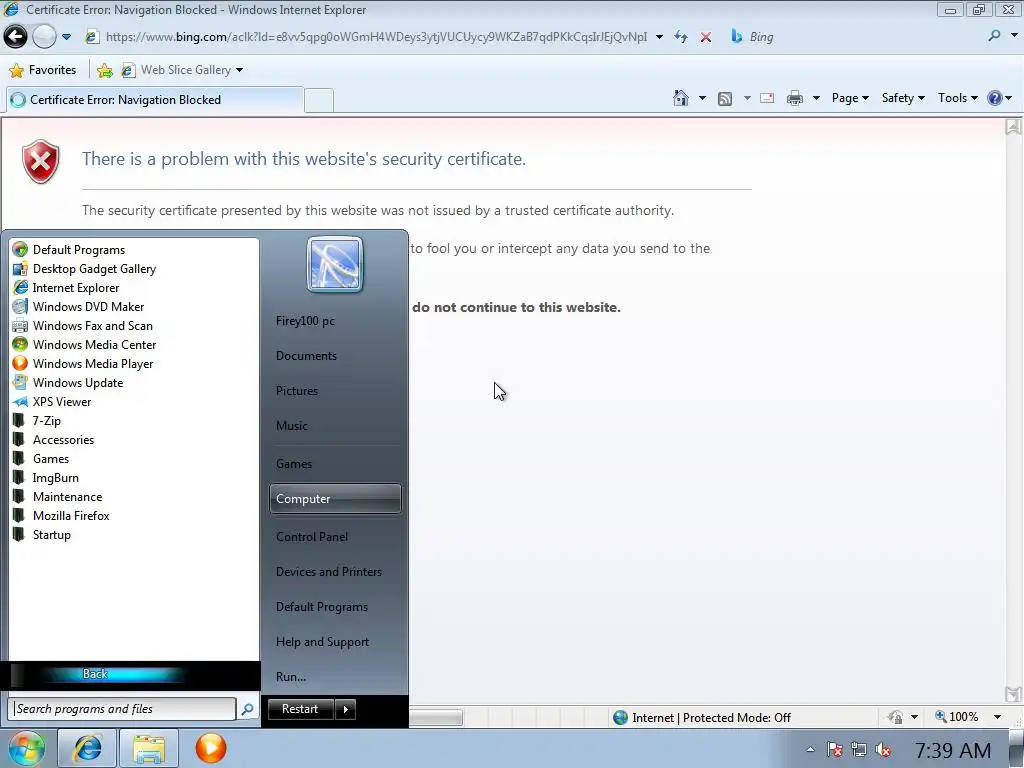Expand the Home button dropdown arrow

tap(702, 99)
